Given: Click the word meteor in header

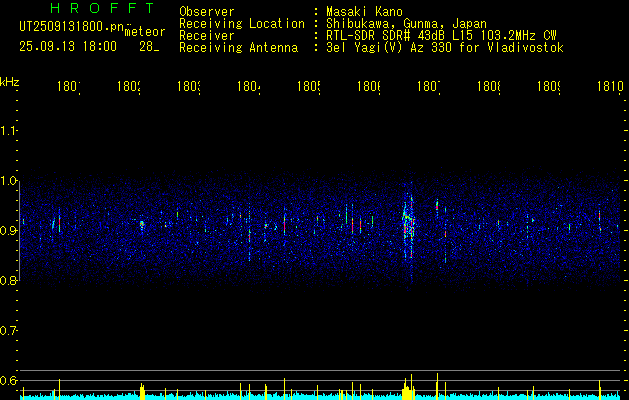Looking at the screenshot, I should pos(145,32).
